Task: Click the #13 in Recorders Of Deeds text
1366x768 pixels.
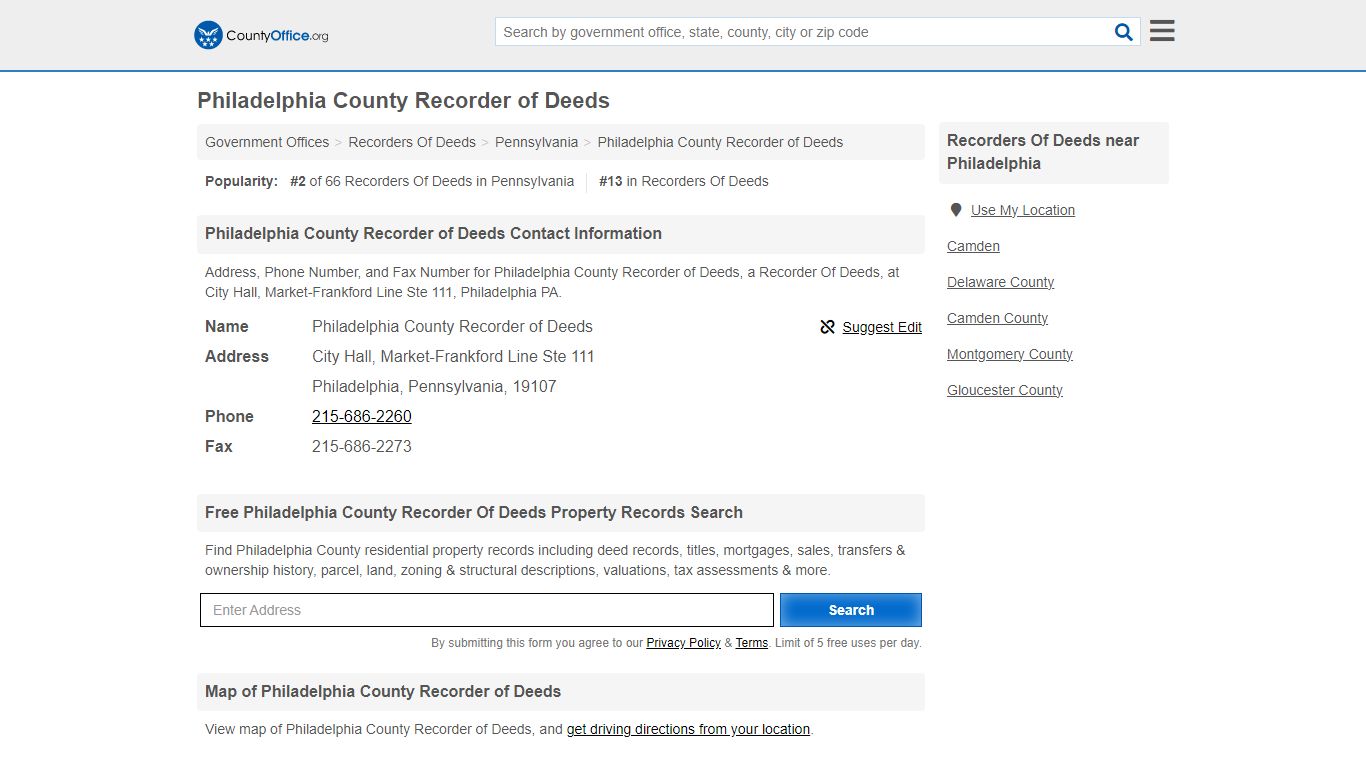Action: [x=684, y=181]
